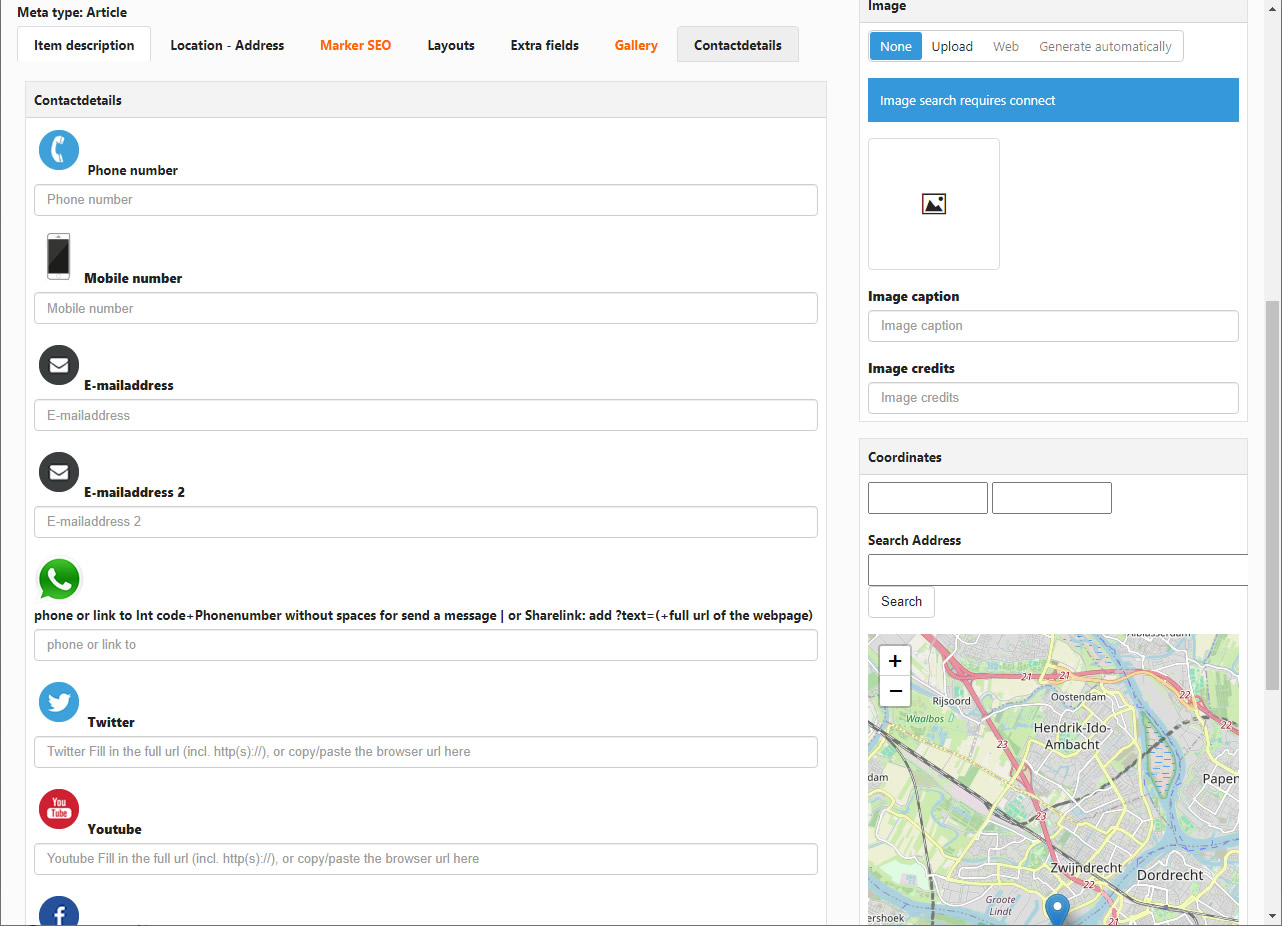This screenshot has width=1282, height=926.
Task: Zoom out on the map
Action: tap(895, 691)
